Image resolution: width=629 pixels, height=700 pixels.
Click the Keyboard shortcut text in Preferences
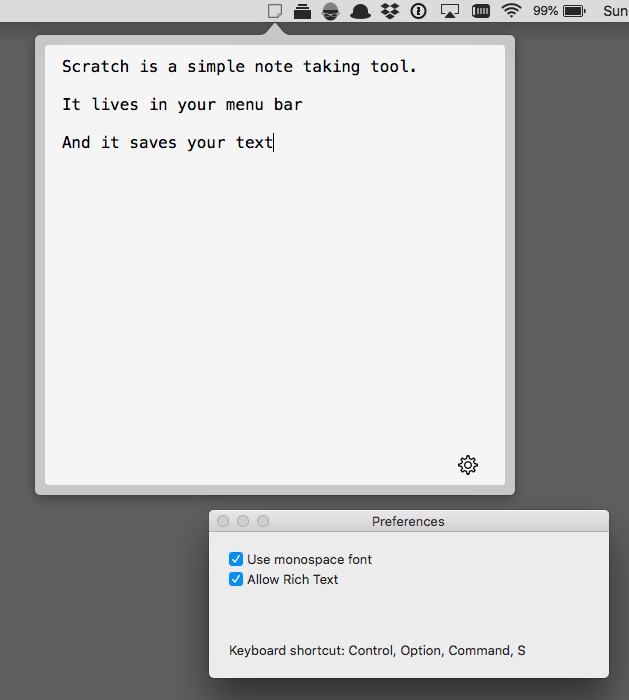[377, 650]
